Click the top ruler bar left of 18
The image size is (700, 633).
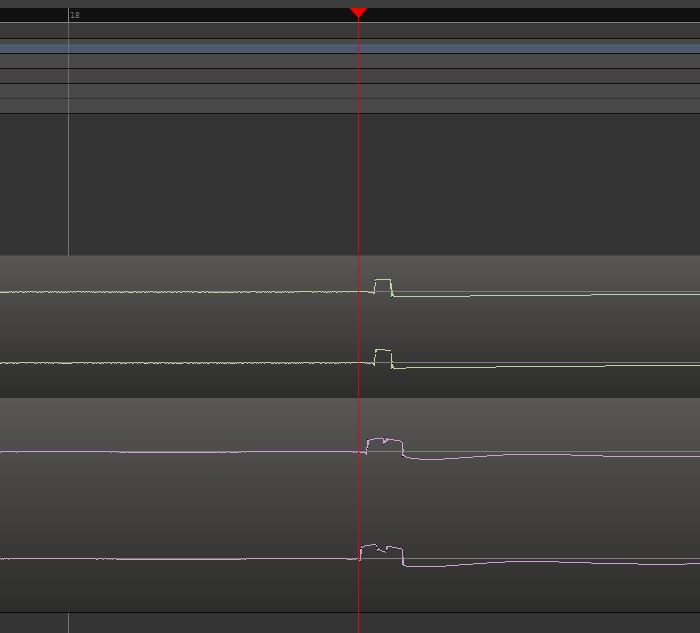[x=34, y=16]
